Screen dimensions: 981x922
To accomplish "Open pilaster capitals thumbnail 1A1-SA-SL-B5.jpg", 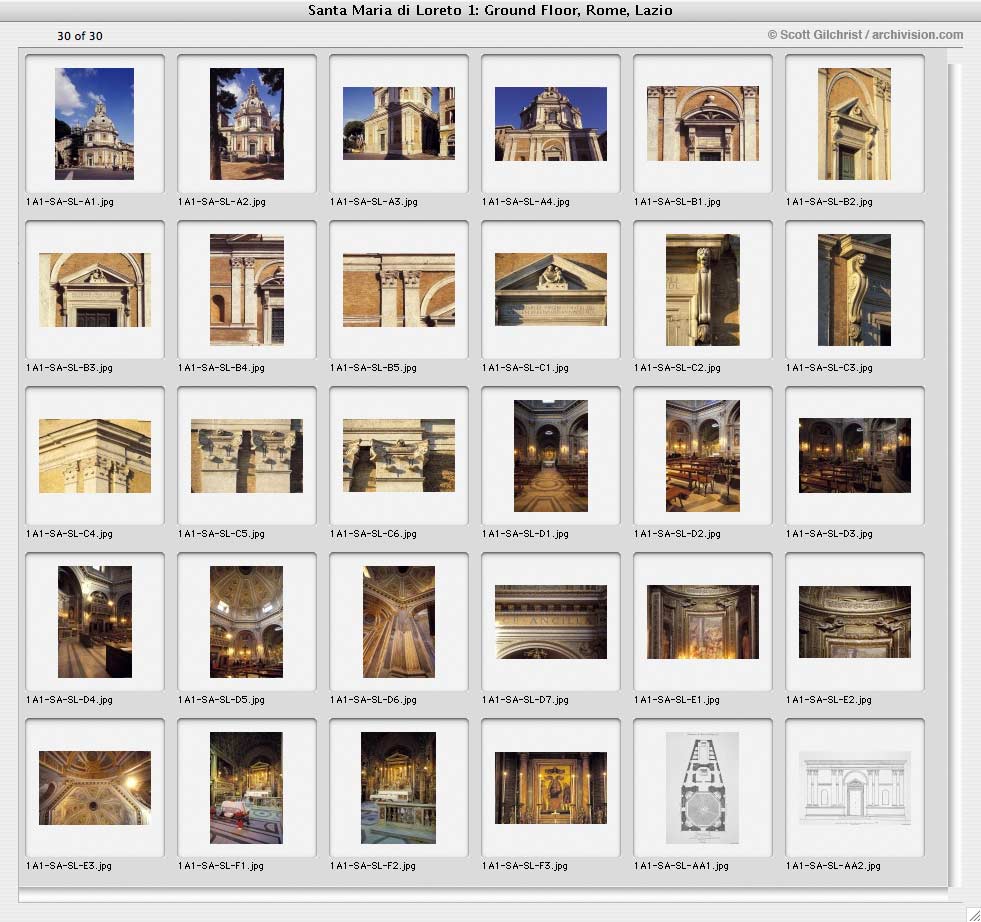I will [x=399, y=290].
